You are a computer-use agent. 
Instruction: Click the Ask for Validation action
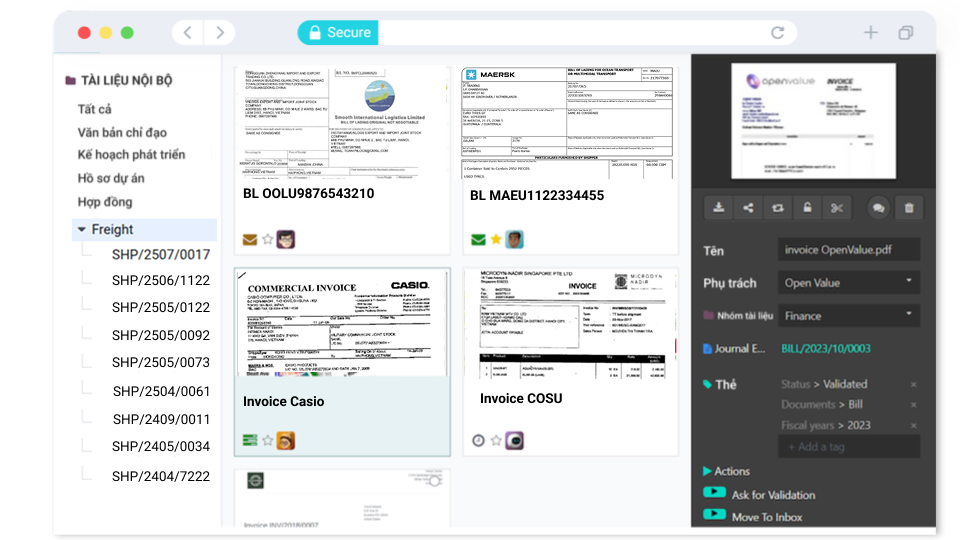tap(773, 494)
